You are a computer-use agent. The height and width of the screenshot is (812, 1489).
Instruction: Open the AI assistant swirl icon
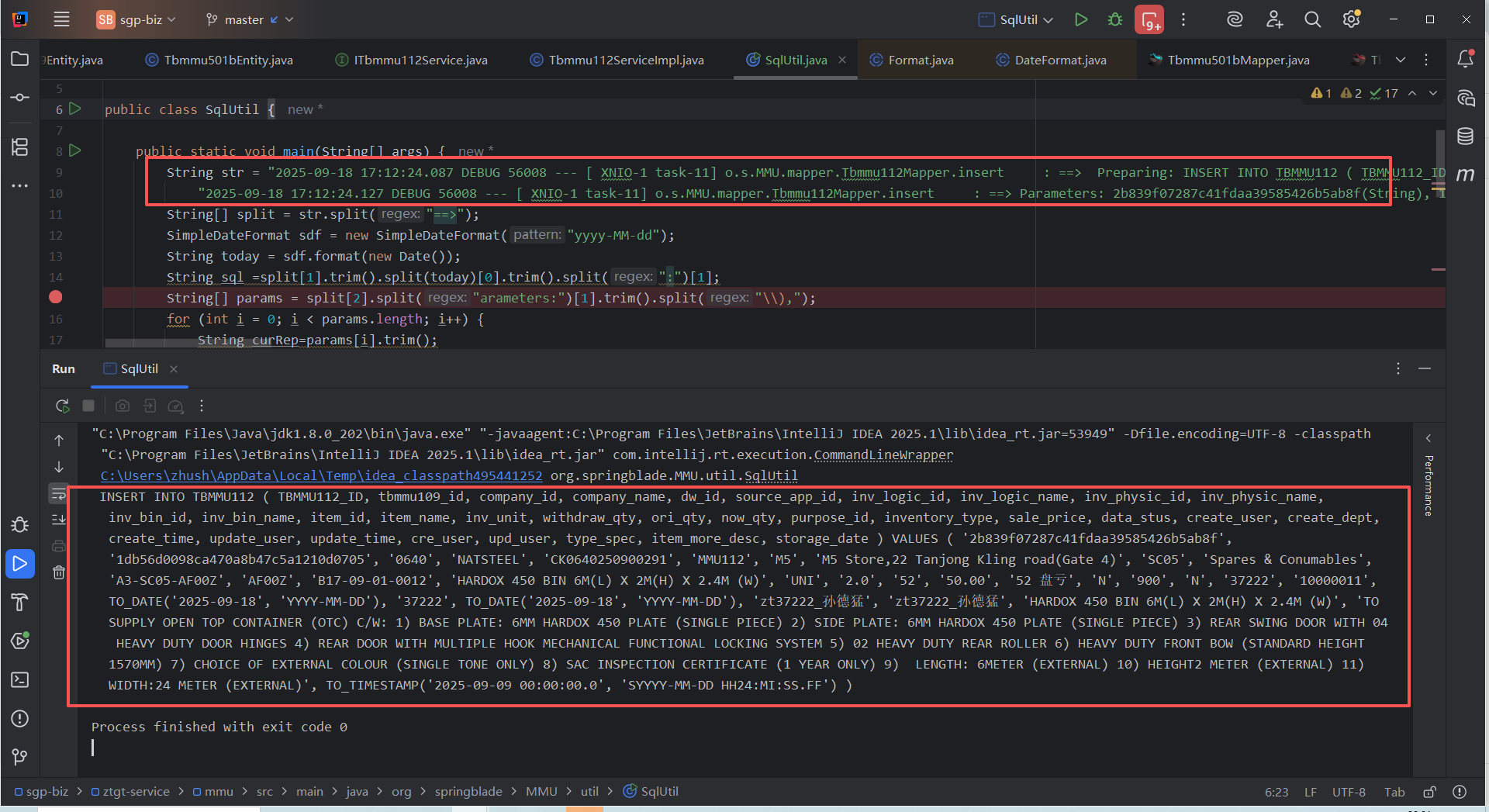[x=1235, y=19]
